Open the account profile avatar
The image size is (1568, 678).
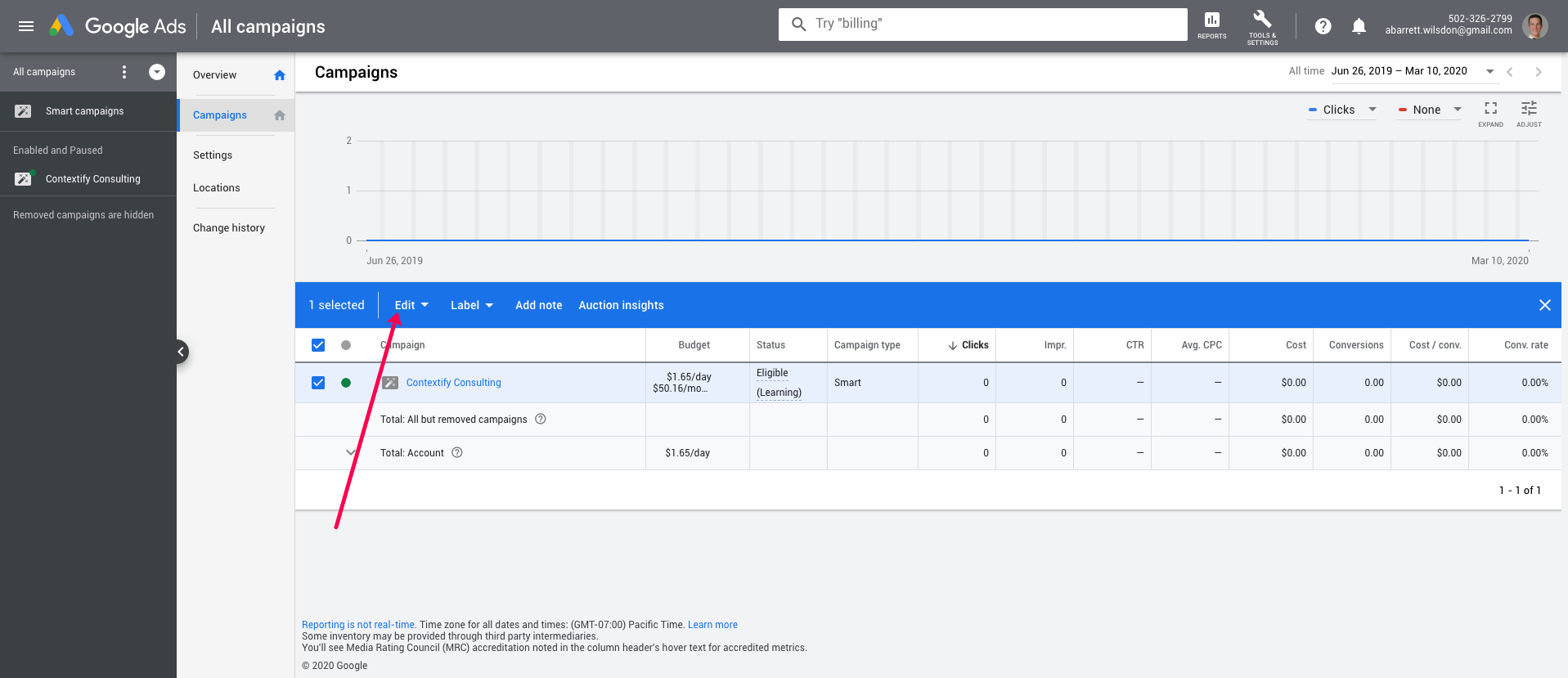pyautogui.click(x=1534, y=26)
